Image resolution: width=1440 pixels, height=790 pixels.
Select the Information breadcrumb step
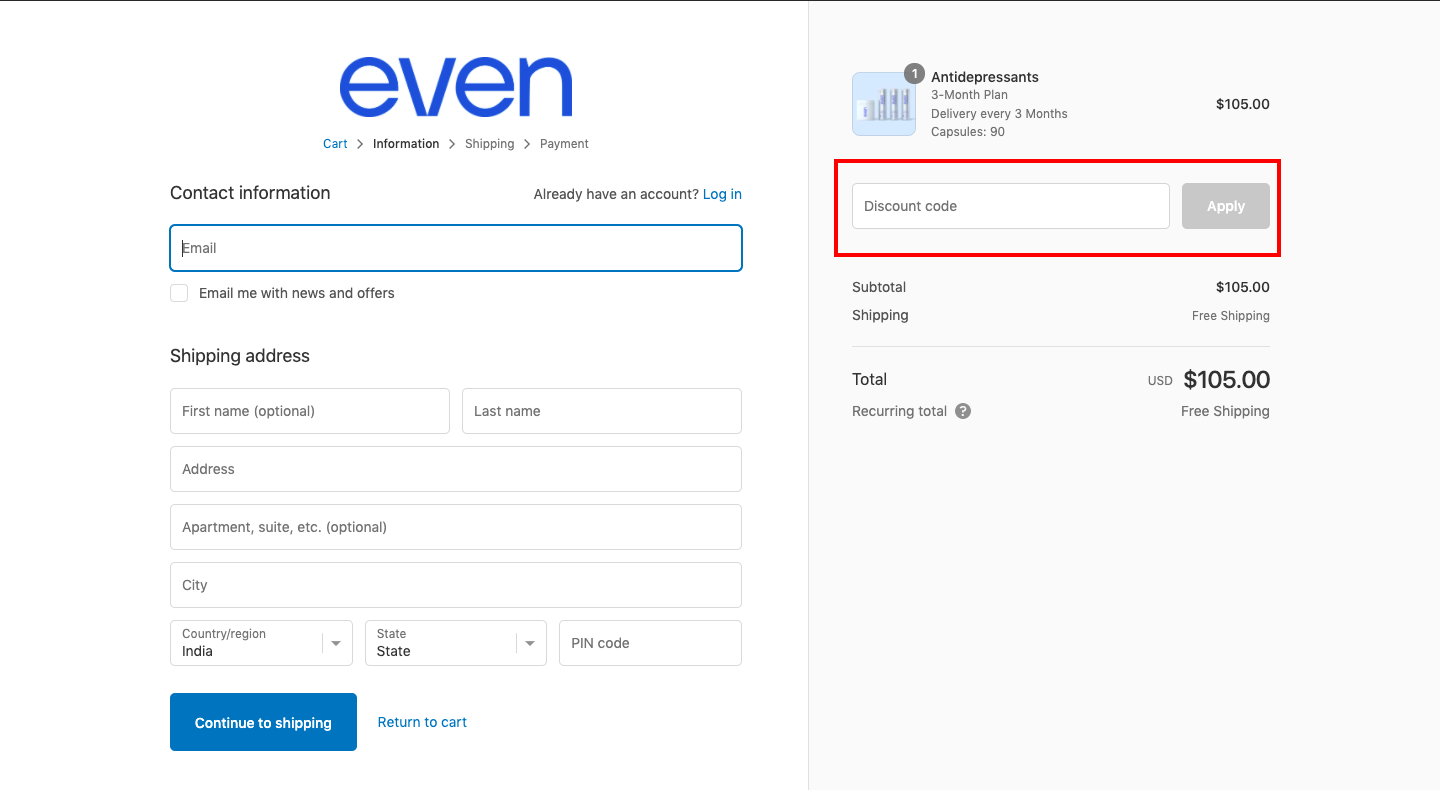(406, 144)
